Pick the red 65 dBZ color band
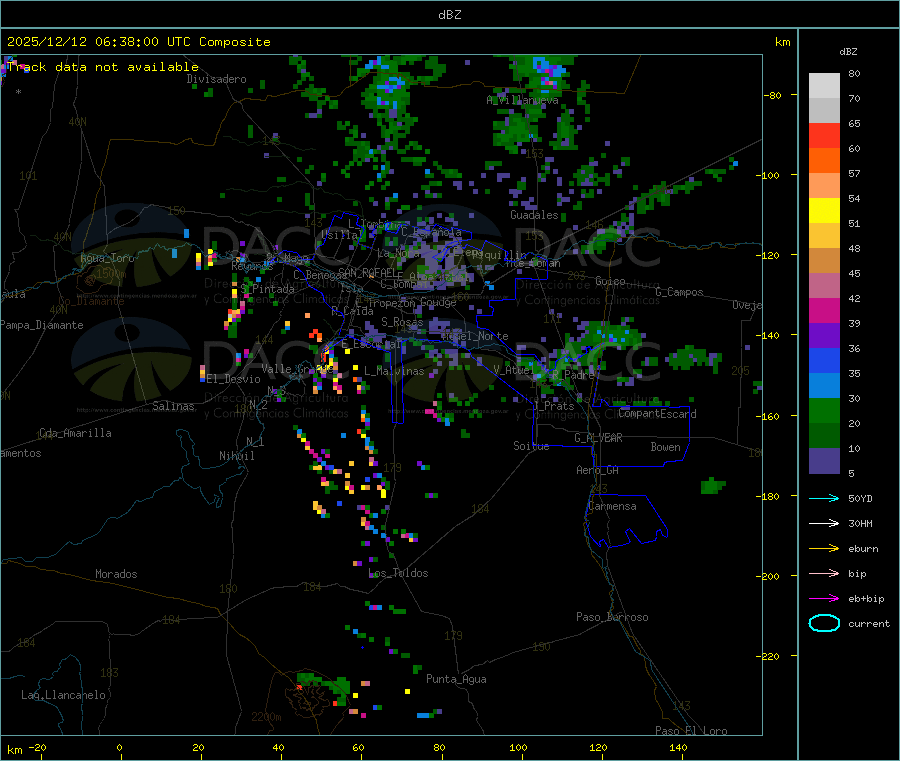 click(824, 135)
